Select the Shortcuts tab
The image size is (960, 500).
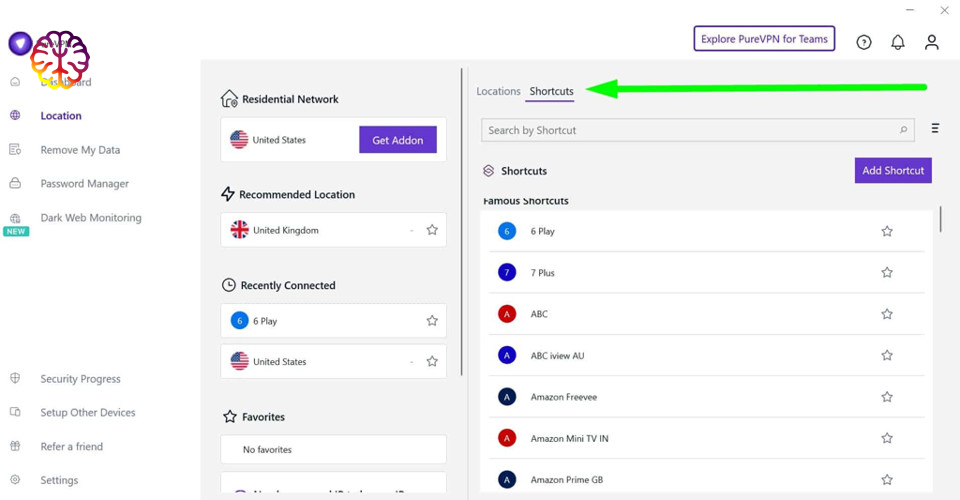pos(551,91)
